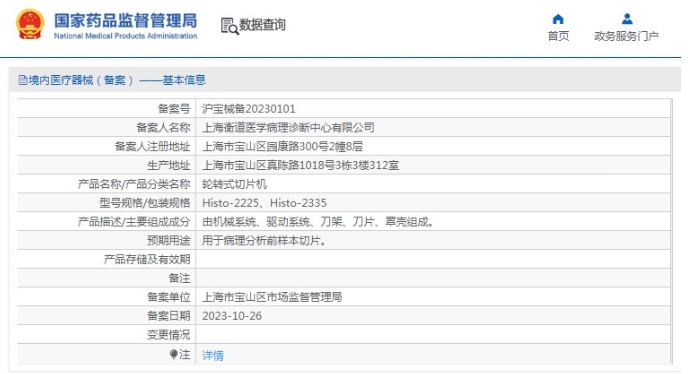Click the lightbulb icon next to 注
Viewport: 688px width, 374px height.
174,354
